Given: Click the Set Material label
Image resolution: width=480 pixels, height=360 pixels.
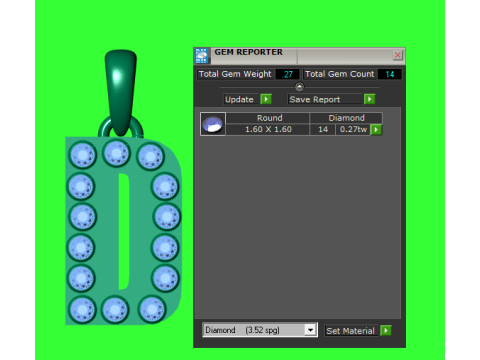Looking at the screenshot, I should (x=351, y=331).
